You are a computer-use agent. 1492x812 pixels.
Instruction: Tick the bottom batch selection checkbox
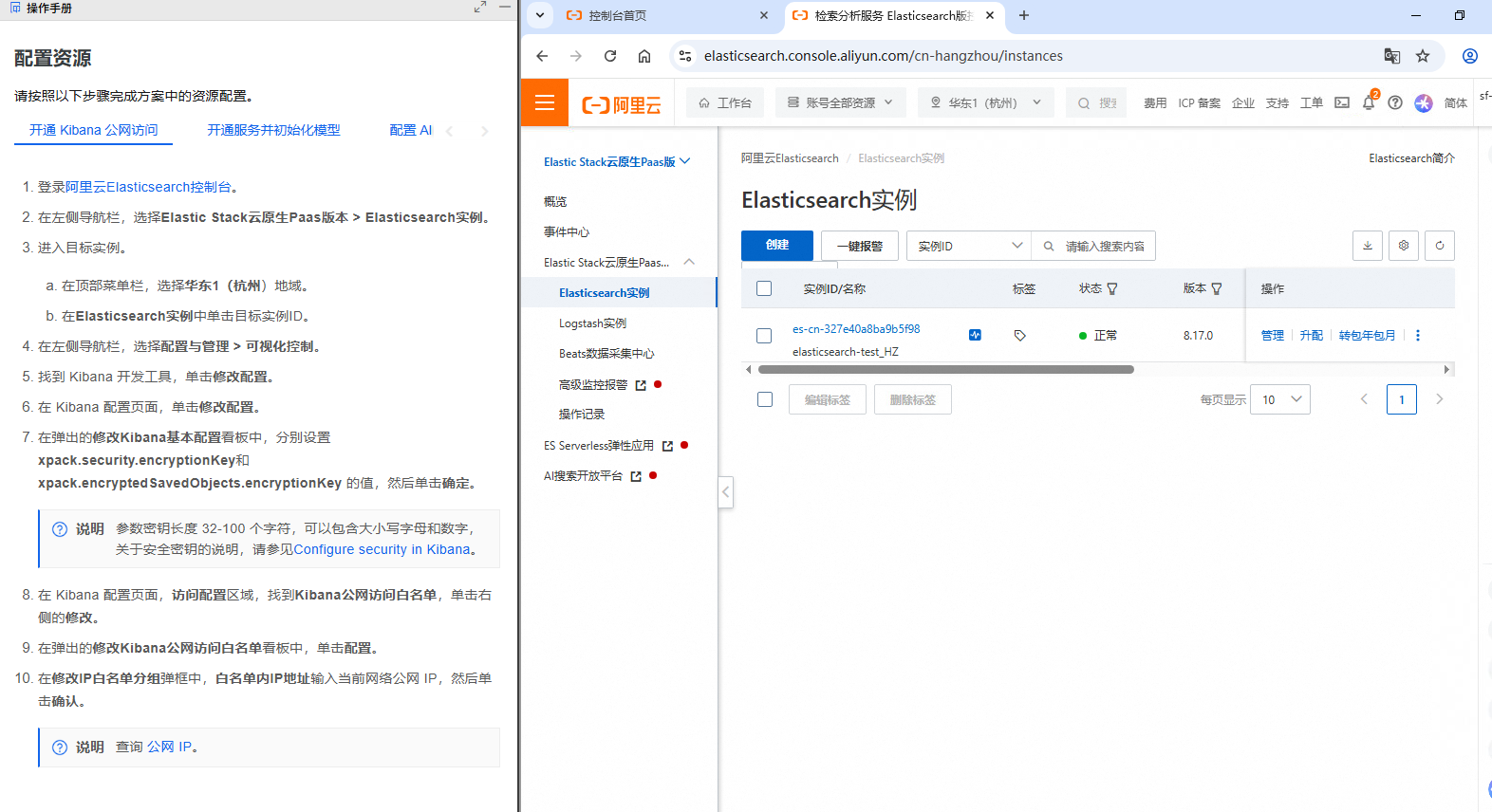pos(765,399)
